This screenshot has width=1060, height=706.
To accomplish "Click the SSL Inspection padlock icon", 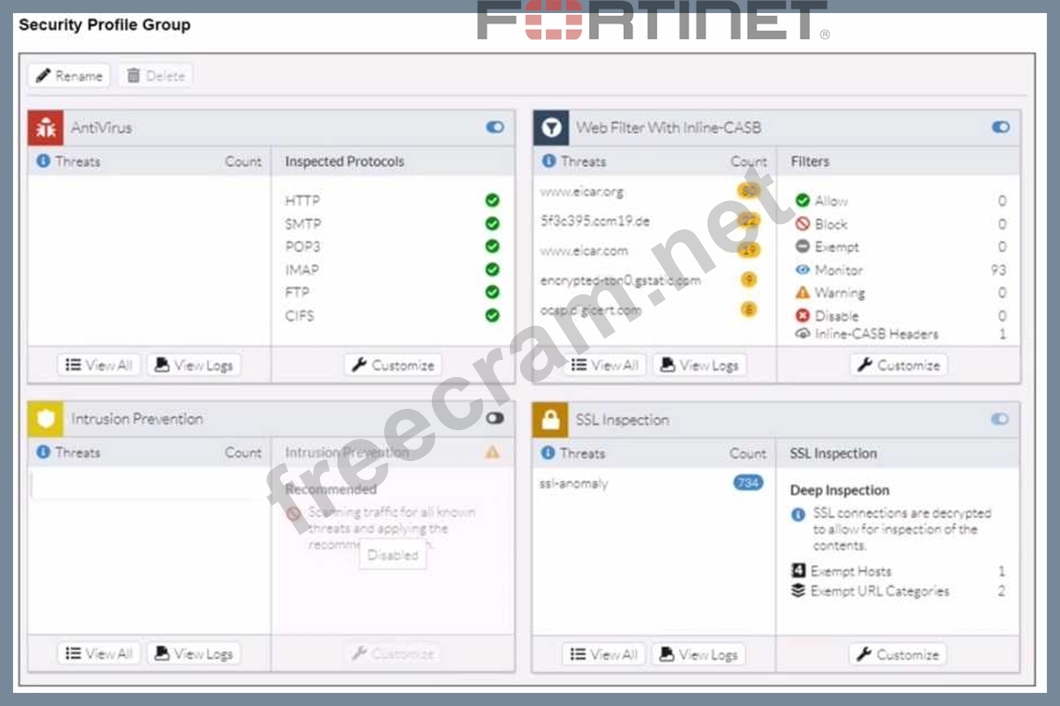I will click(551, 420).
